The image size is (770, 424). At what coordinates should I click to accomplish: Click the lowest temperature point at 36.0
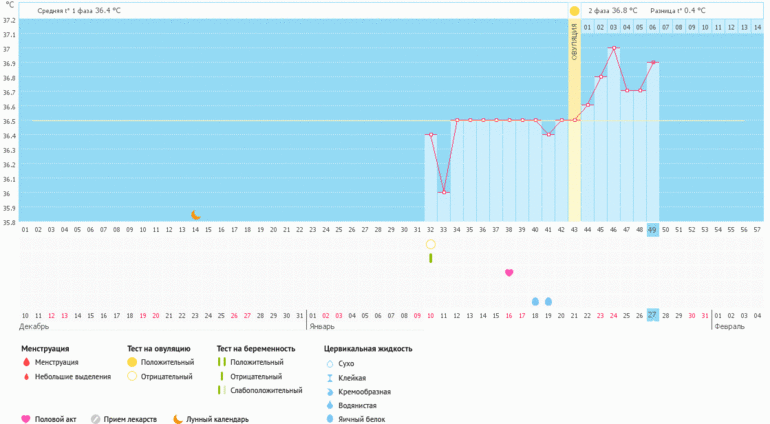[444, 192]
